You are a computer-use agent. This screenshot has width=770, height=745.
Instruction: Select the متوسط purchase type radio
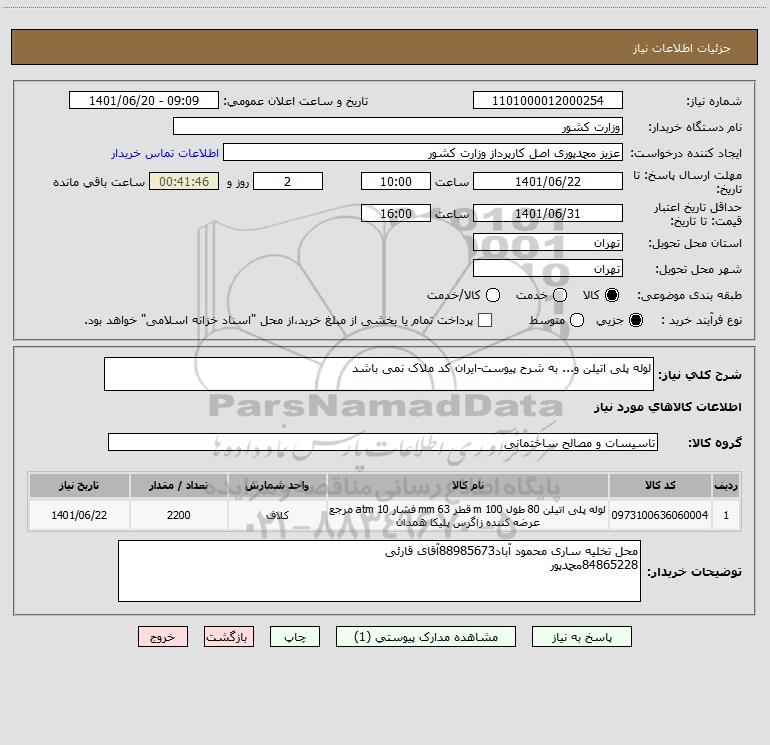click(x=577, y=320)
